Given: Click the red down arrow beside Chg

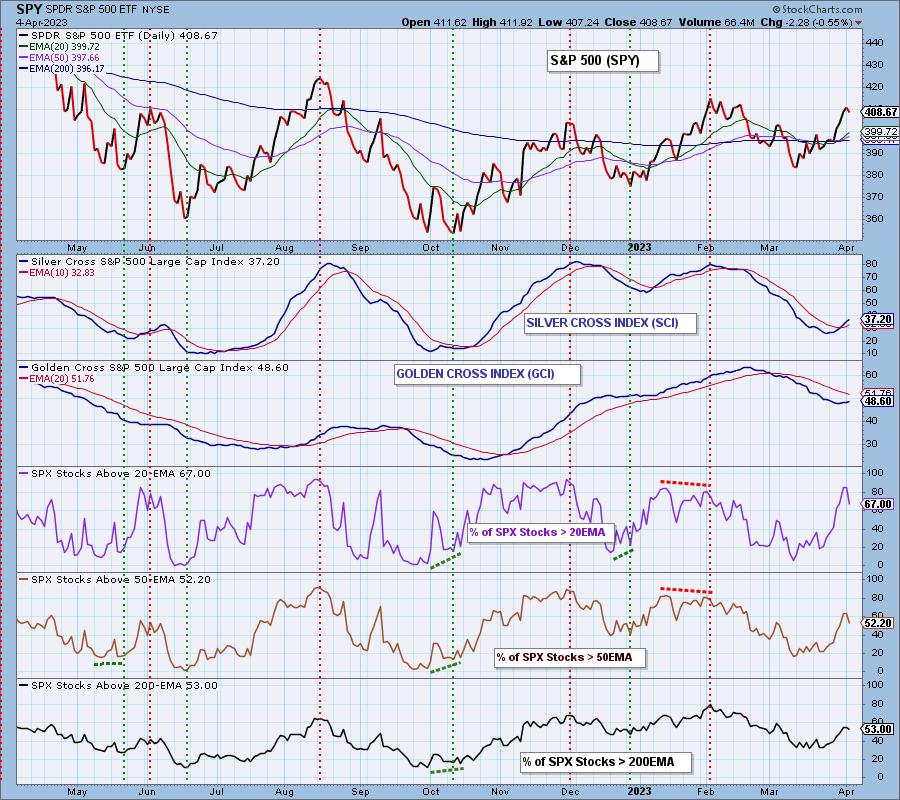Looking at the screenshot, I should pos(858,23).
